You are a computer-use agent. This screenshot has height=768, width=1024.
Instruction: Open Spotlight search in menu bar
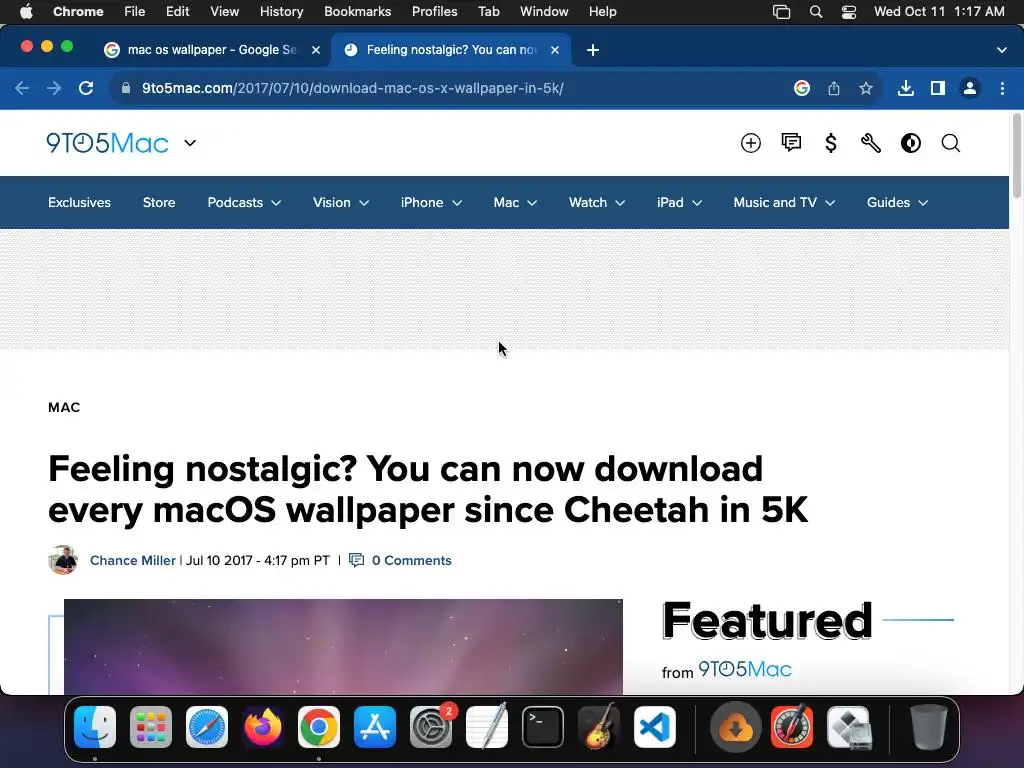[816, 12]
